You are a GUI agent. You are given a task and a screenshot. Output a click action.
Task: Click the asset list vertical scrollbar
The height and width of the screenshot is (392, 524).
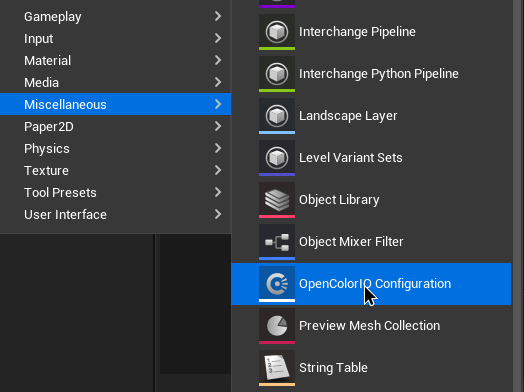(518, 196)
